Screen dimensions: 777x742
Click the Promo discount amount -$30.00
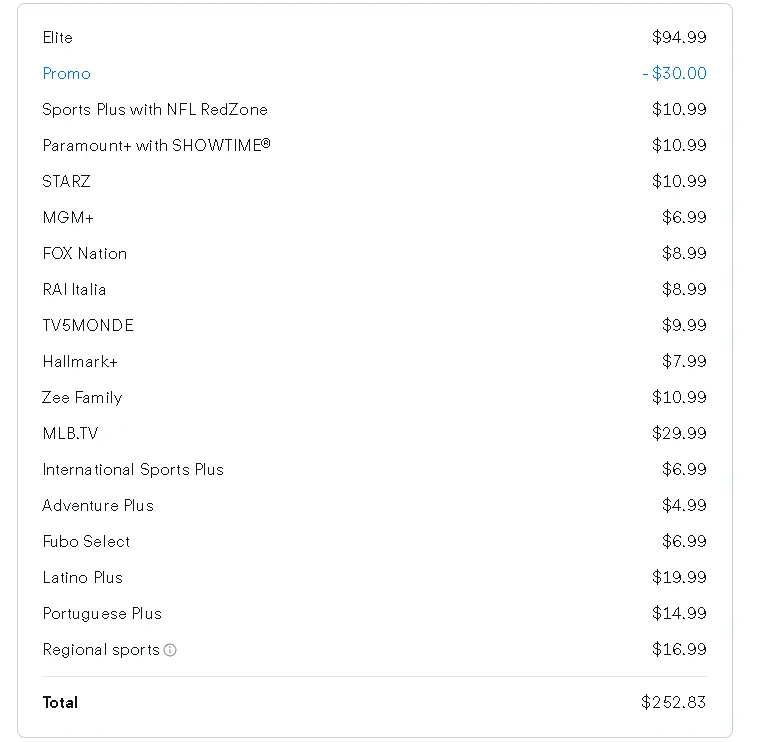(674, 73)
